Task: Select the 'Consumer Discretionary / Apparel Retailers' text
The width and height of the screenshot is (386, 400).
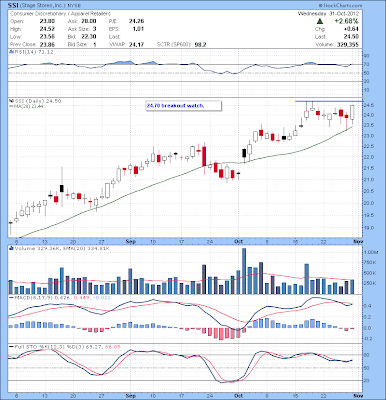Action: (60, 14)
